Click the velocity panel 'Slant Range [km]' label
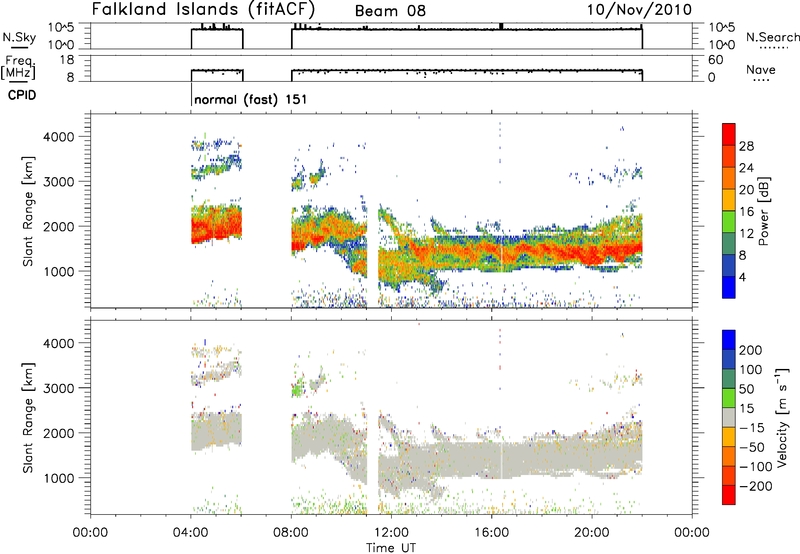Screen dimensions: 800x554 coord(28,418)
